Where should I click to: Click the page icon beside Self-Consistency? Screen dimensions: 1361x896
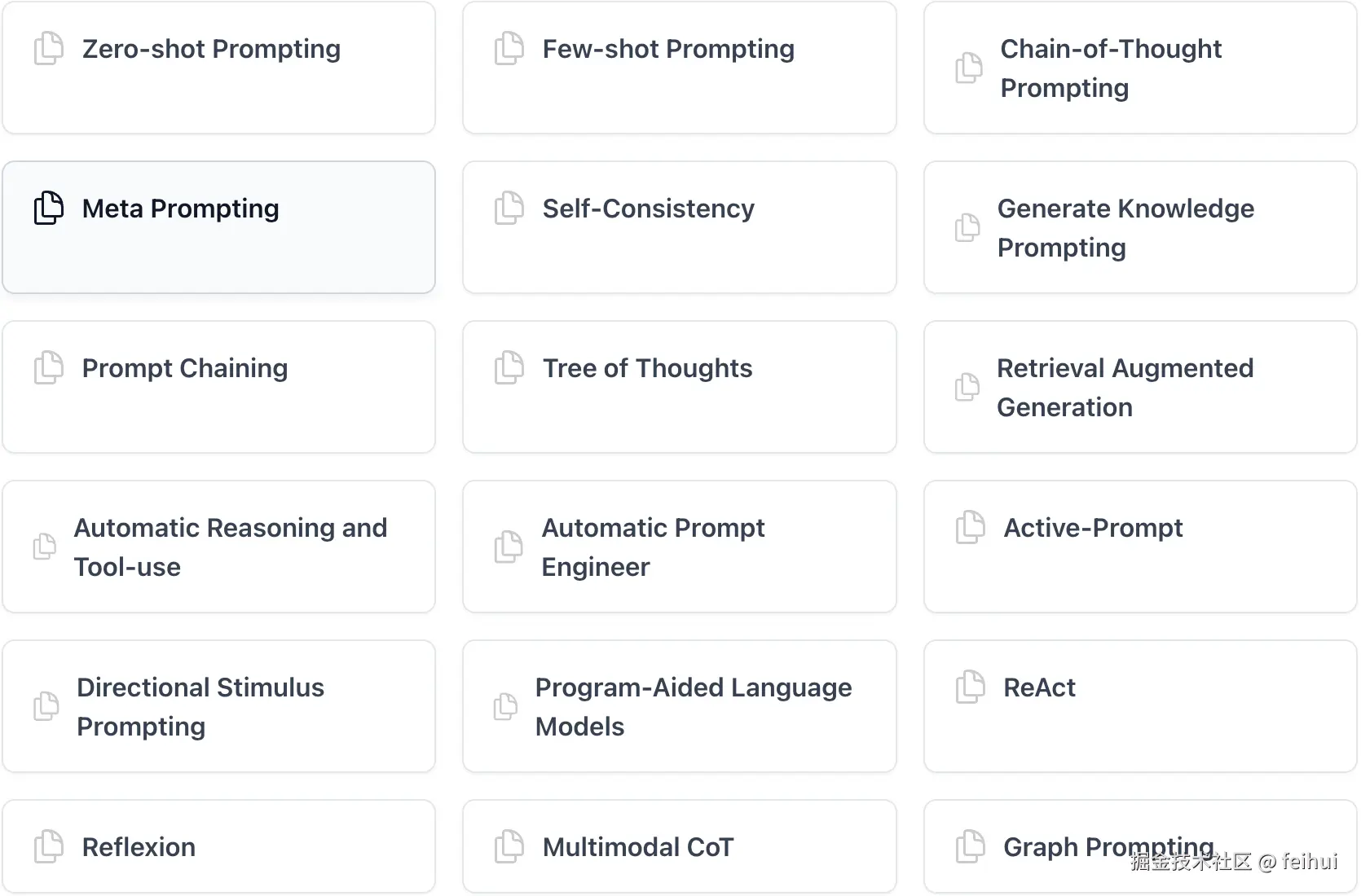point(509,209)
